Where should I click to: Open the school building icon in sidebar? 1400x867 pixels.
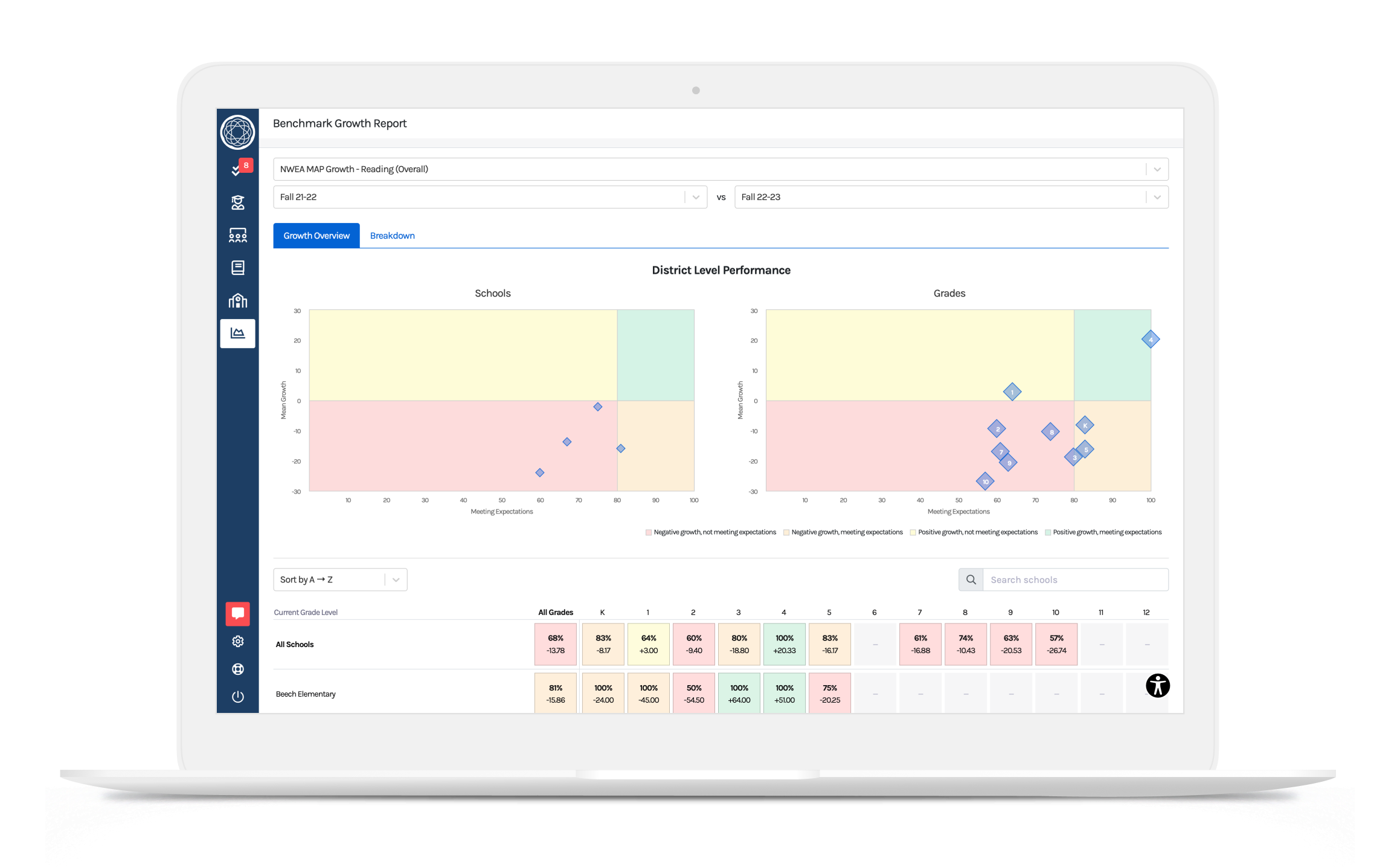pyautogui.click(x=238, y=300)
